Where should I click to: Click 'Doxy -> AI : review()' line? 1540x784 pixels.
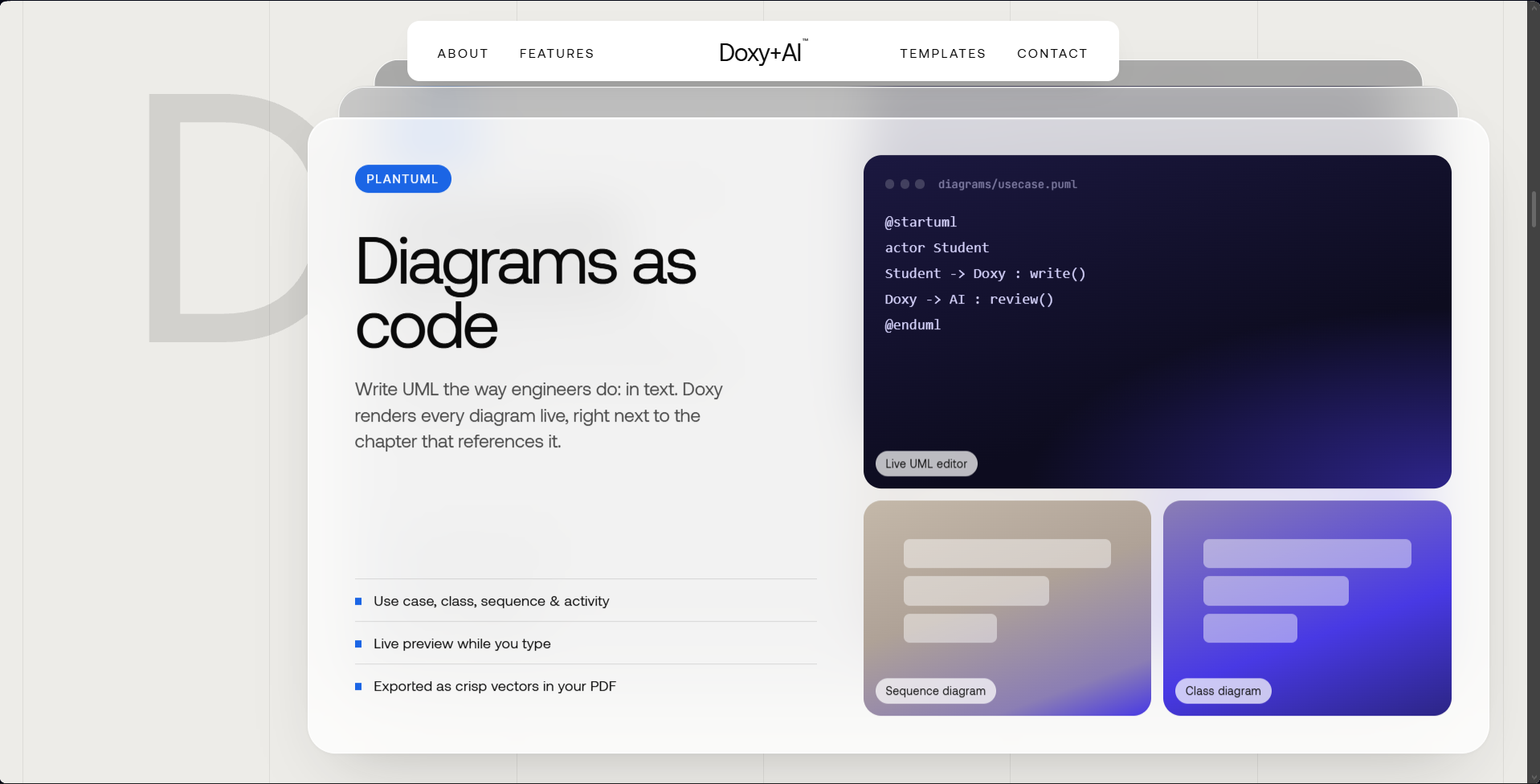(x=969, y=299)
